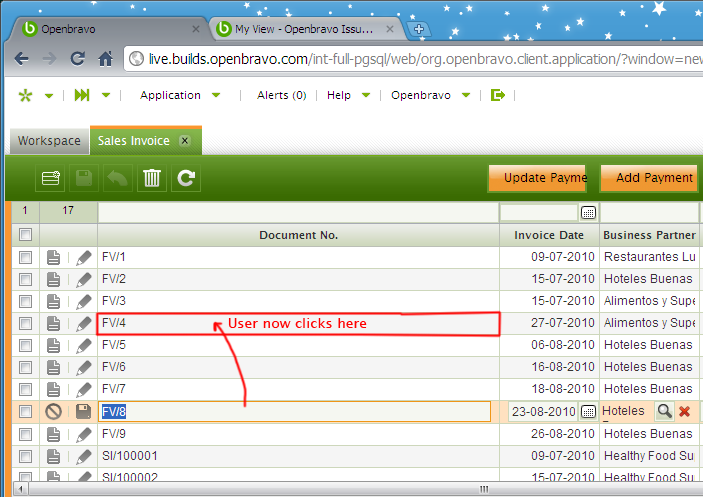Viewport: 703px width, 497px height.
Task: Check the SI/100001 row checkbox
Action: pos(26,456)
